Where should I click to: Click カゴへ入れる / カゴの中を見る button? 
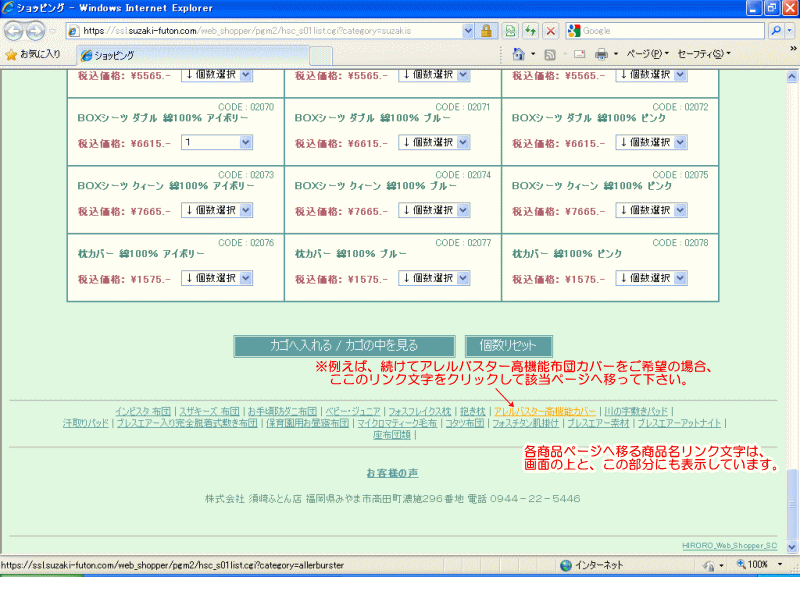[x=344, y=346]
